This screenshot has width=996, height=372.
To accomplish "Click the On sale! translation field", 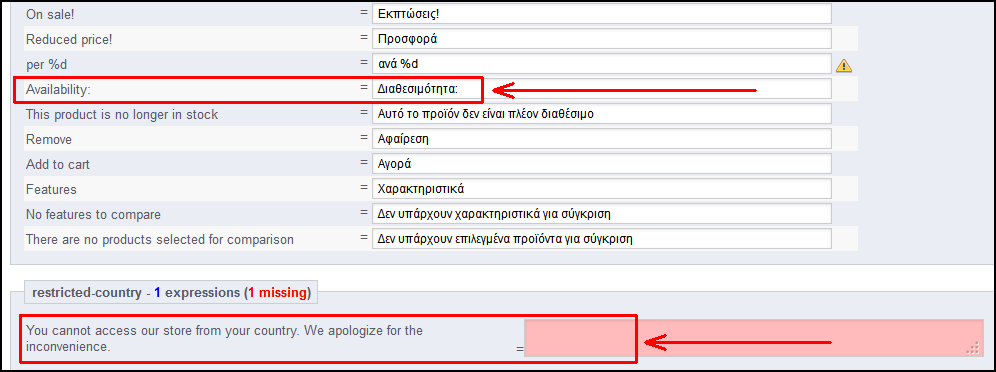I will pos(602,14).
